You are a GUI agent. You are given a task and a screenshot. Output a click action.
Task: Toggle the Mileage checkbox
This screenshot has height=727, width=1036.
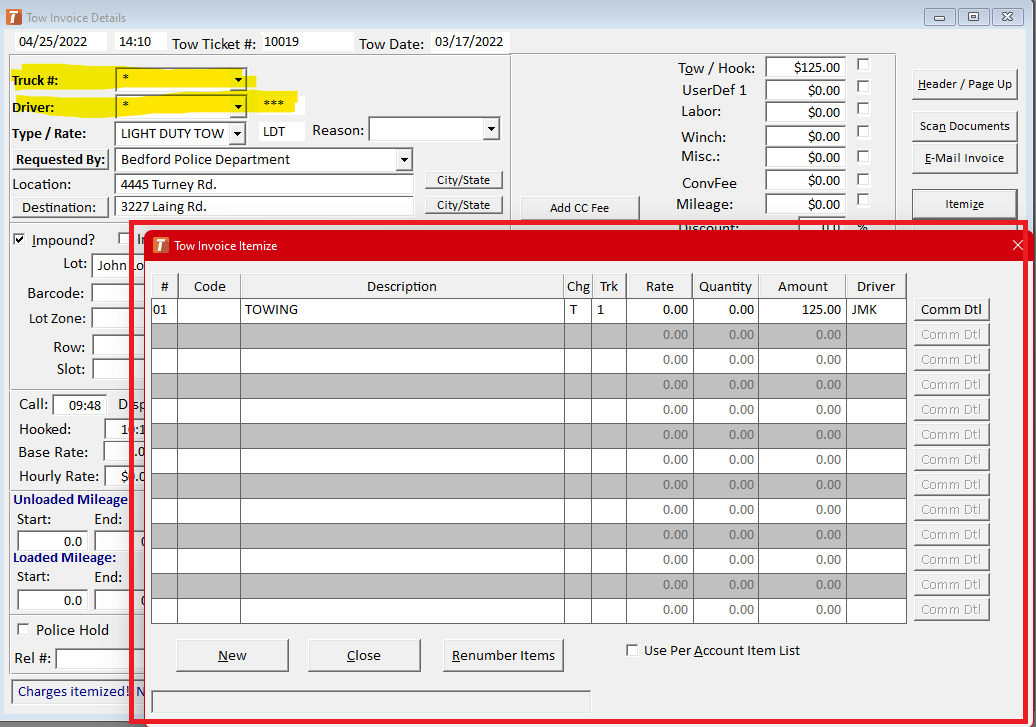click(863, 200)
